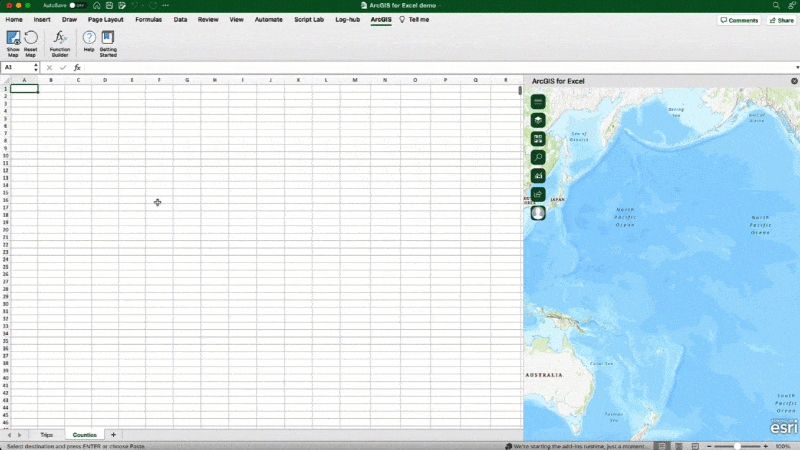Open the Script Lab ribbon tab
Viewport: 800px width, 450px height.
point(309,19)
